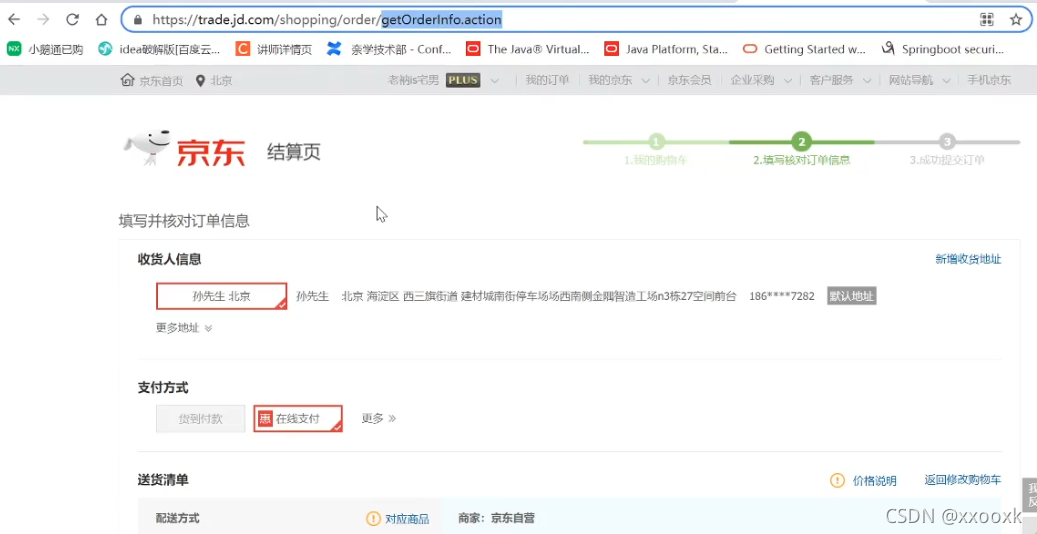The height and width of the screenshot is (534, 1037).
Task: Bookmark this page with star icon
Action: point(1016,19)
